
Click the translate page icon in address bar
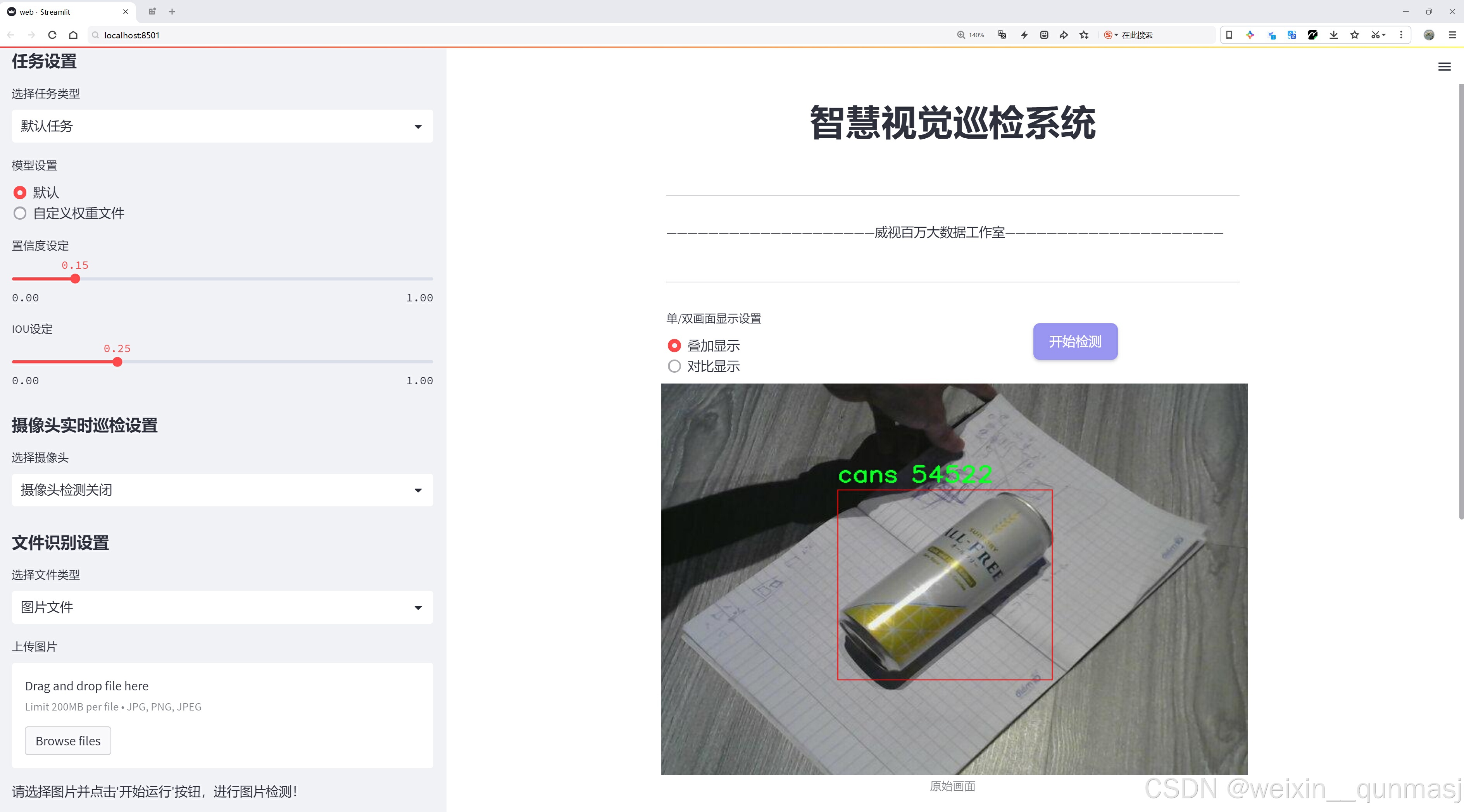1002,35
